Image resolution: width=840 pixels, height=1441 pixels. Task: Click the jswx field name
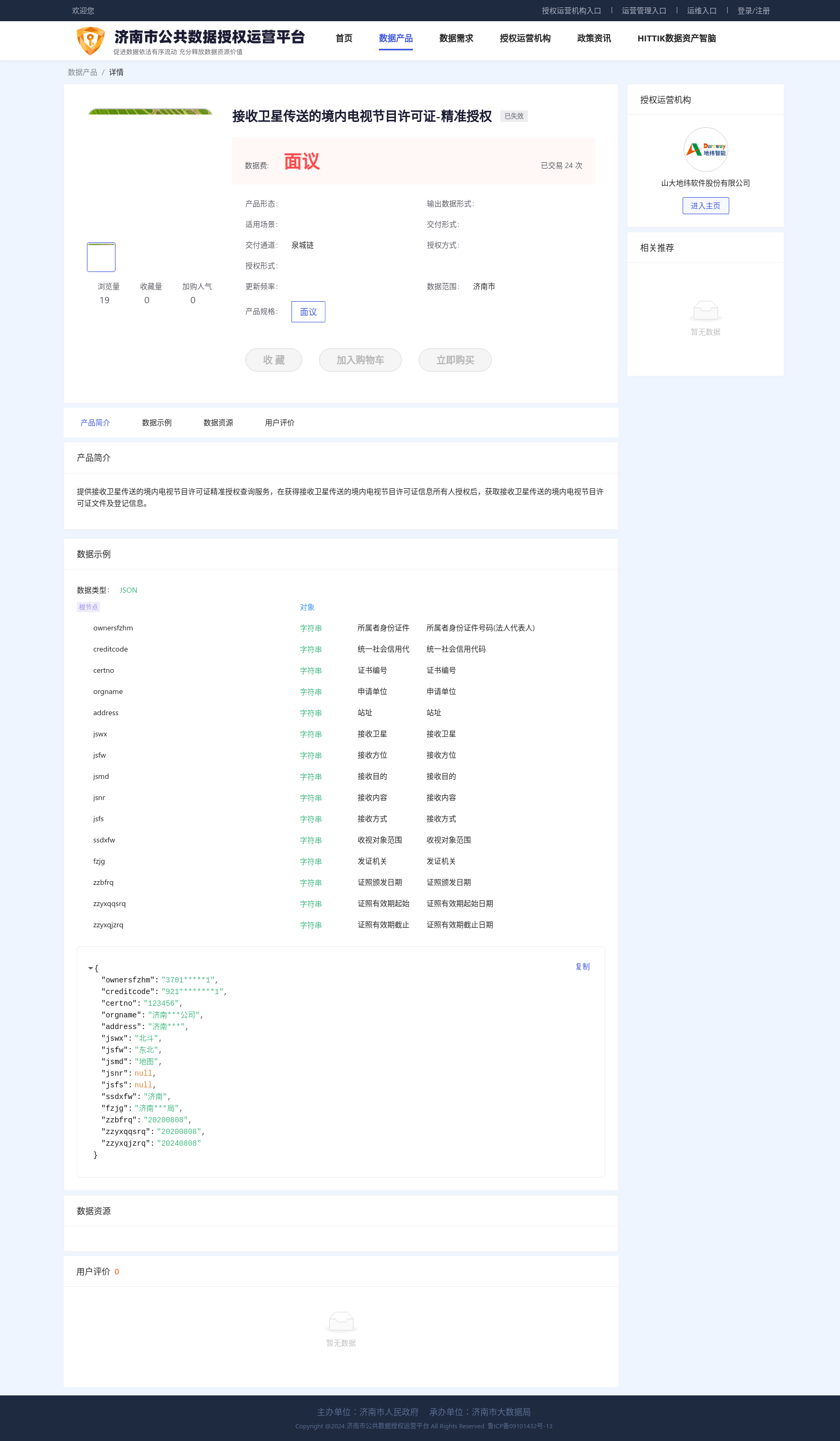(100, 734)
